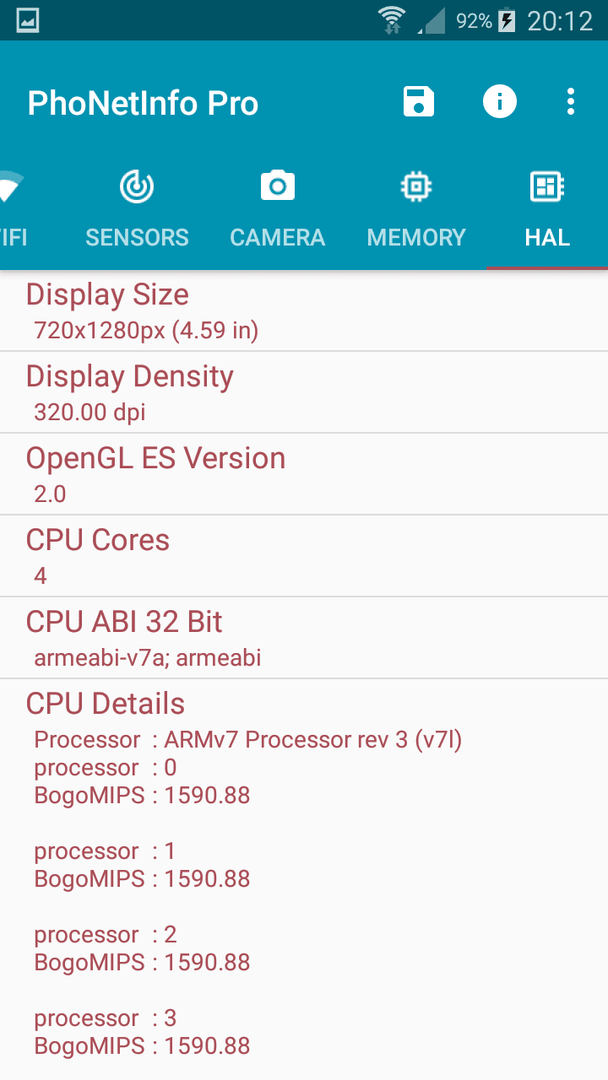The width and height of the screenshot is (608, 1080).
Task: Tap the Display Size entry
Action: pyautogui.click(x=304, y=311)
